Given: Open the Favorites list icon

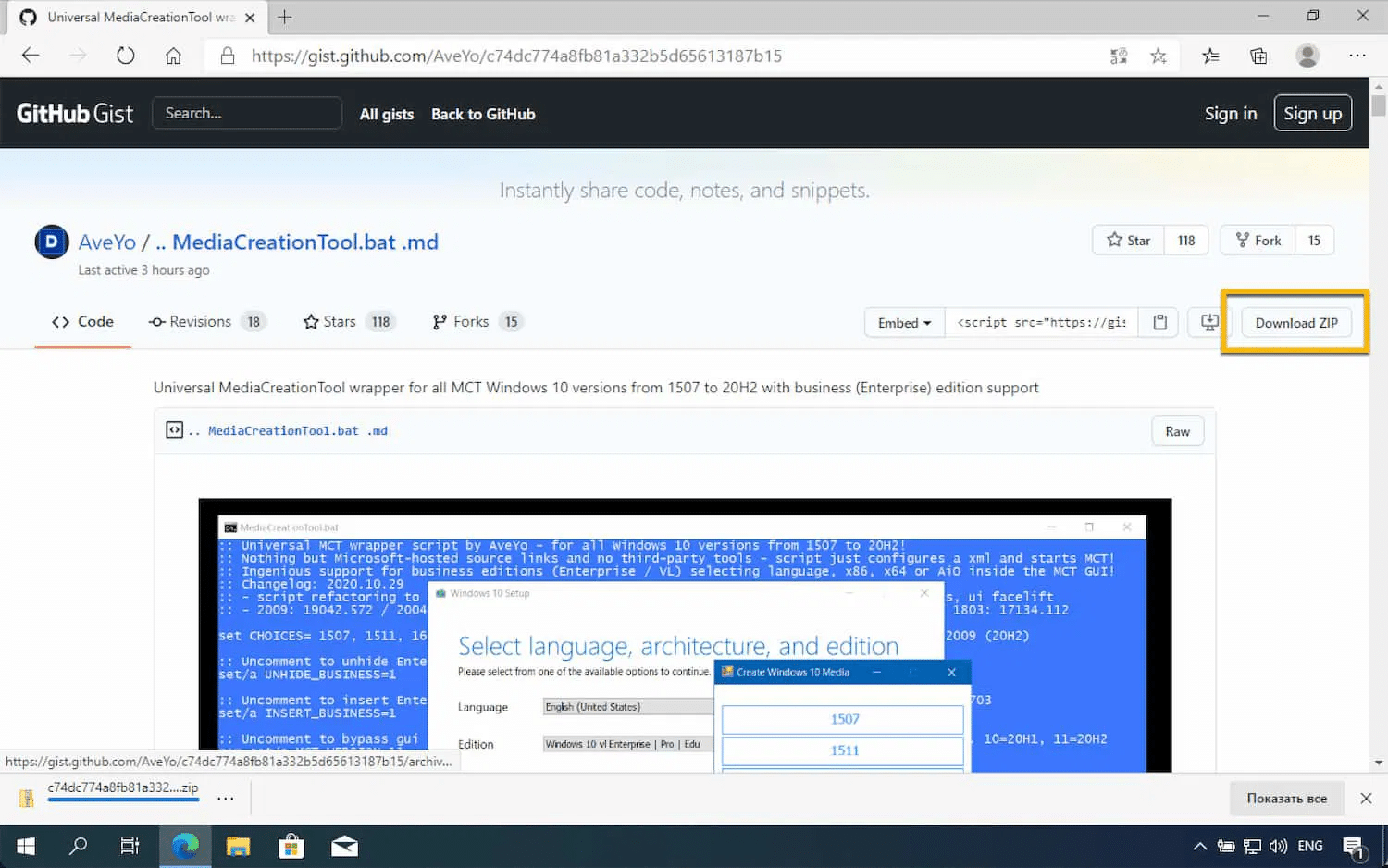Looking at the screenshot, I should [x=1209, y=56].
